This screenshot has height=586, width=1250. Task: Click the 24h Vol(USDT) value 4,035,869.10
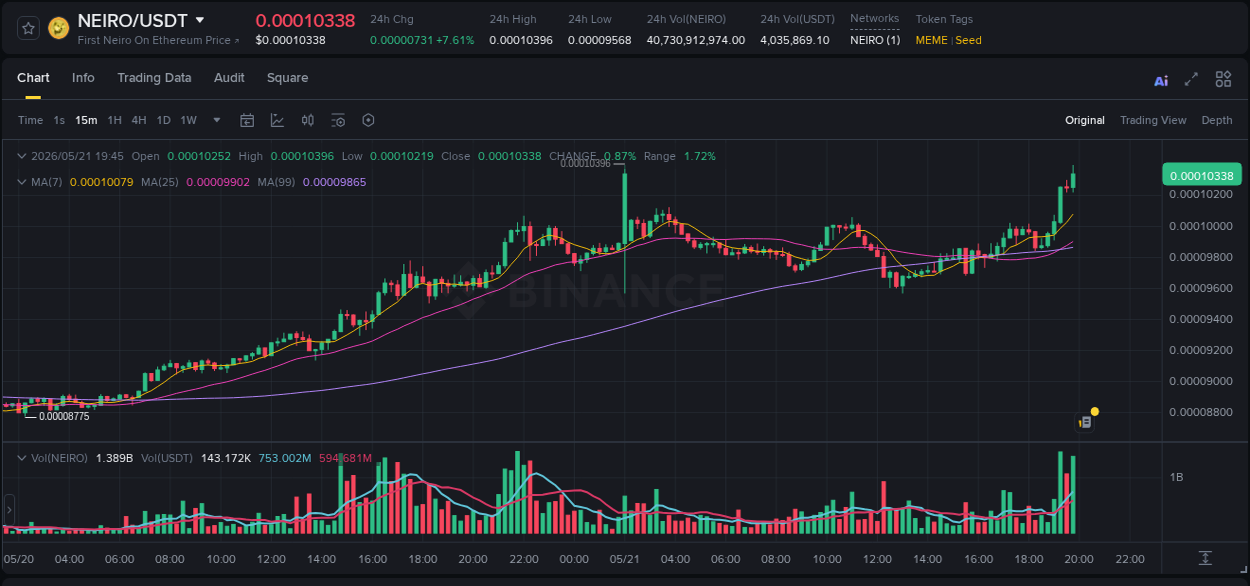tap(795, 40)
